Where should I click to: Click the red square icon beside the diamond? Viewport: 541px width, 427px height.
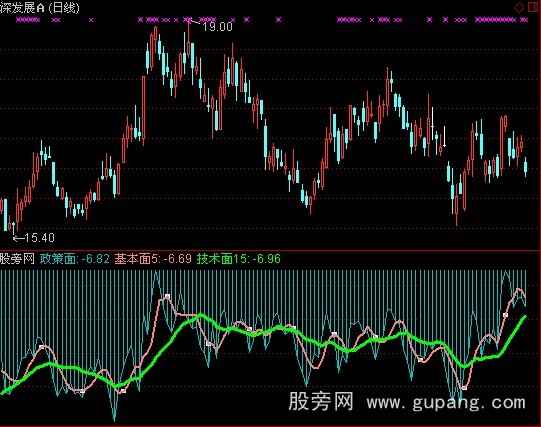tap(533, 7)
